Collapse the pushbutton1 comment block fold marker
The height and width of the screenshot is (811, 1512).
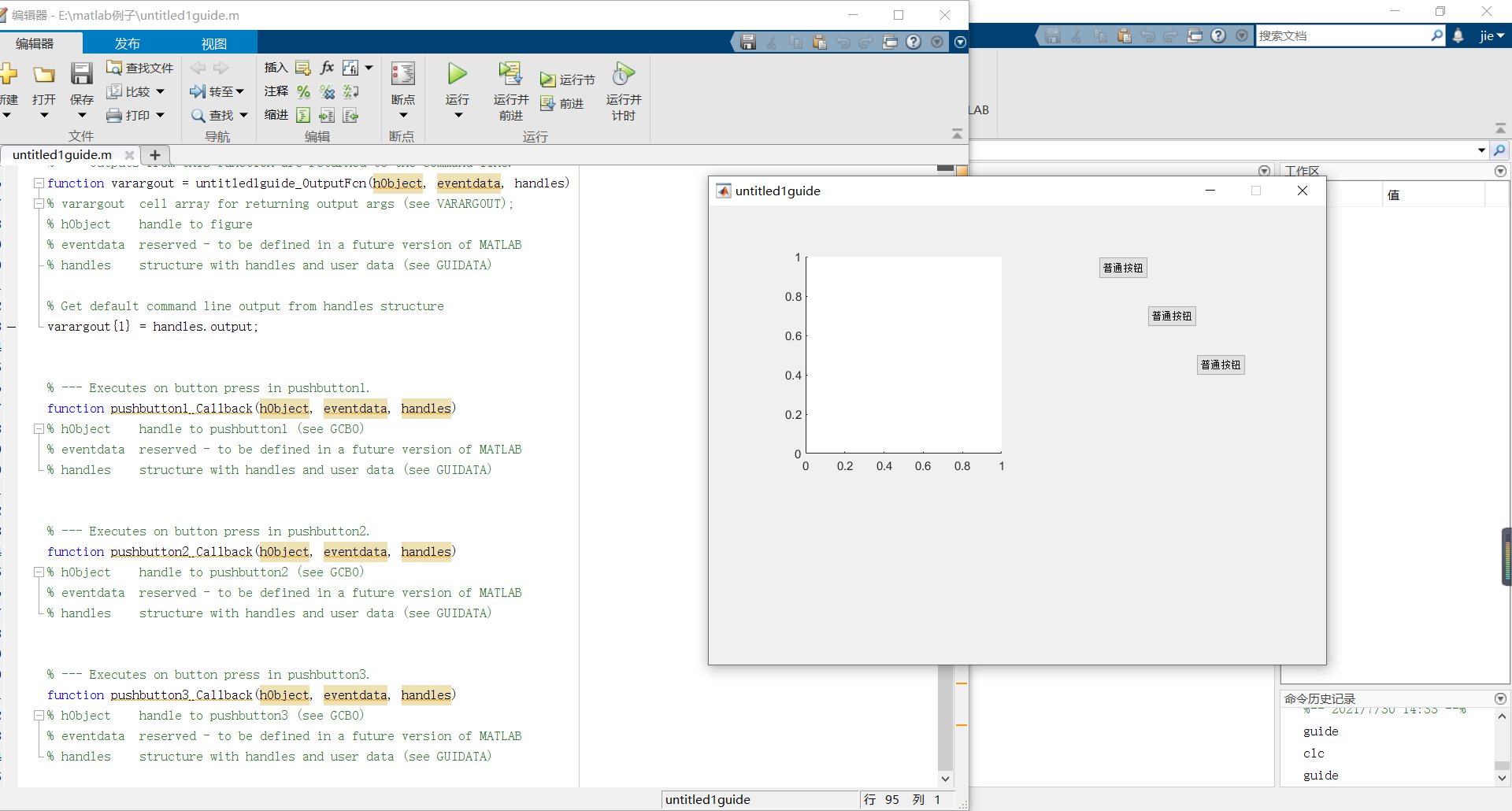point(38,429)
